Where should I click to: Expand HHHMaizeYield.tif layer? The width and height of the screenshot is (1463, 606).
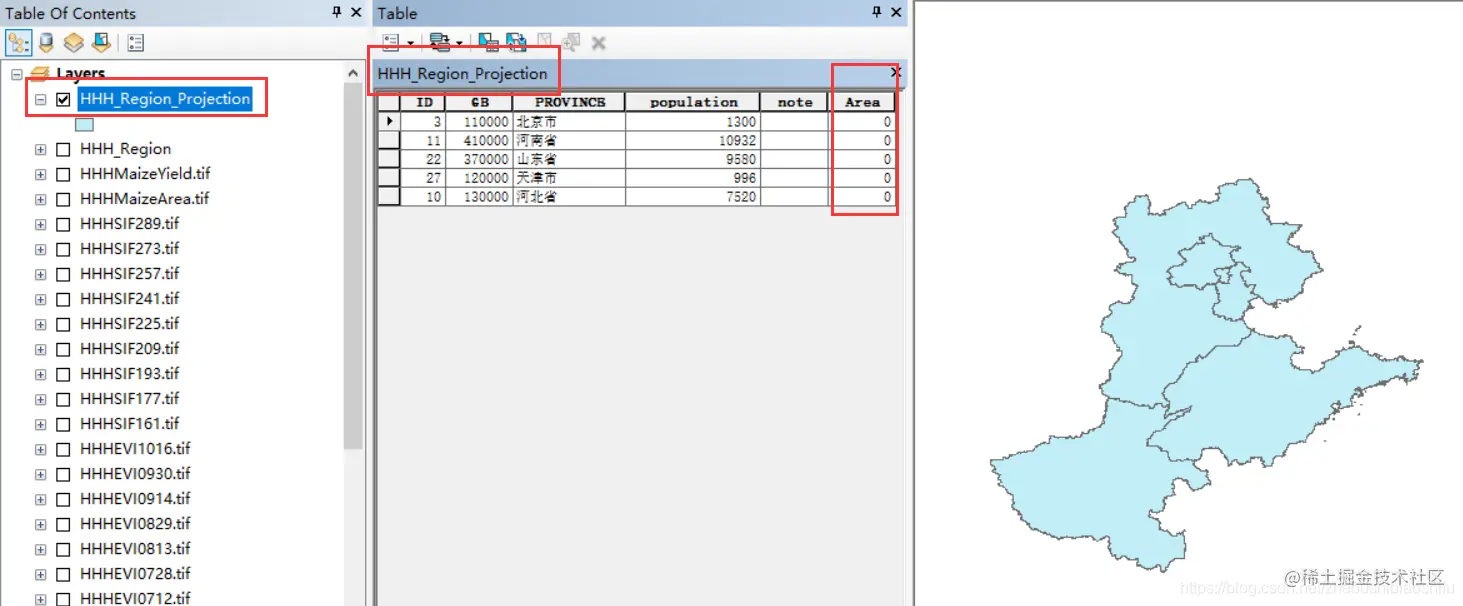click(x=40, y=174)
